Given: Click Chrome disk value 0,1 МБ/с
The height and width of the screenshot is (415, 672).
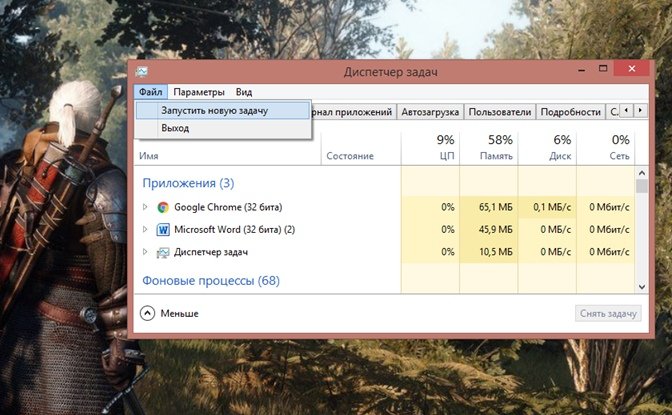Looking at the screenshot, I should click(x=552, y=208).
